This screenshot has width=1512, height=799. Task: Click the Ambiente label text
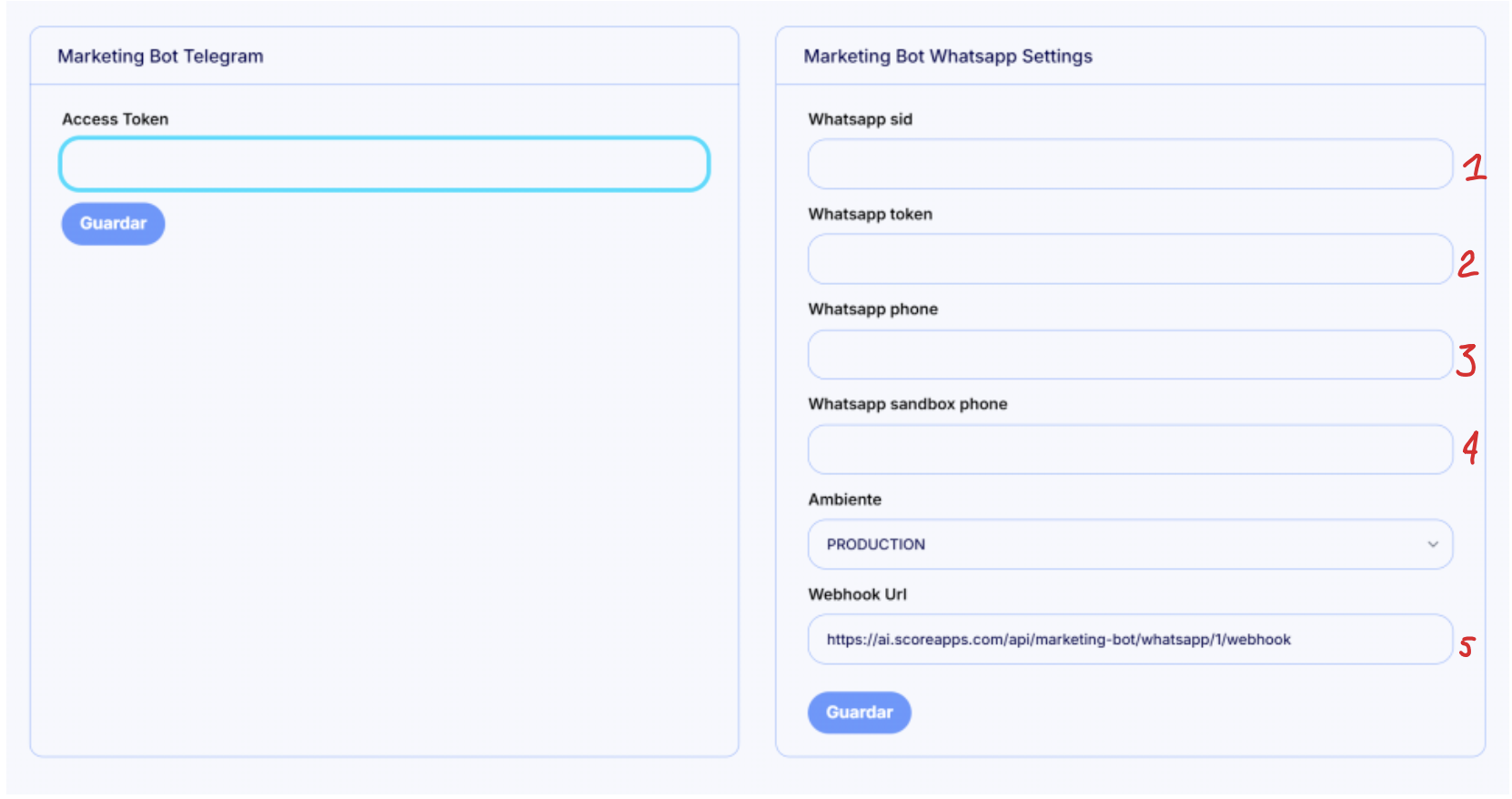point(844,500)
